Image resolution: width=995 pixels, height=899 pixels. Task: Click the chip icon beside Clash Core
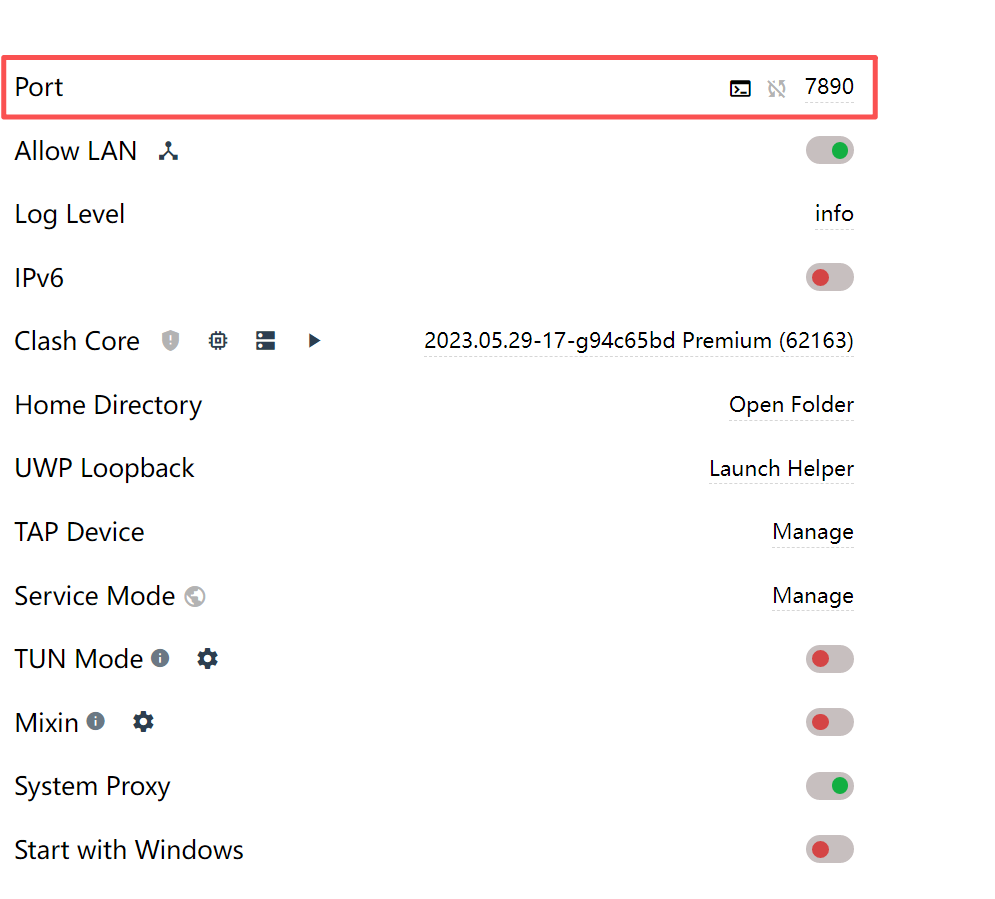(218, 341)
